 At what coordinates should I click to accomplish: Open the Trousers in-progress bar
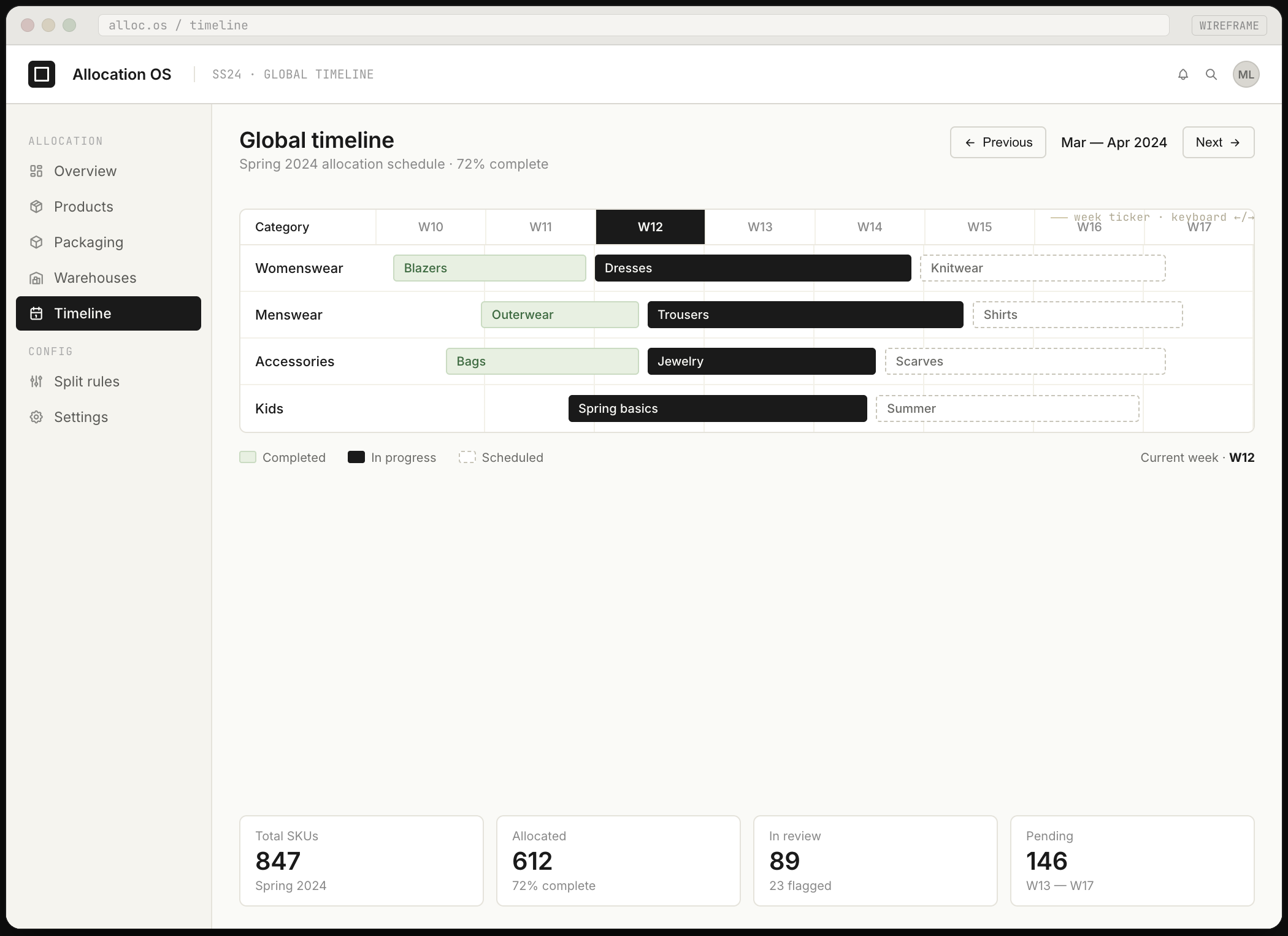(x=805, y=315)
